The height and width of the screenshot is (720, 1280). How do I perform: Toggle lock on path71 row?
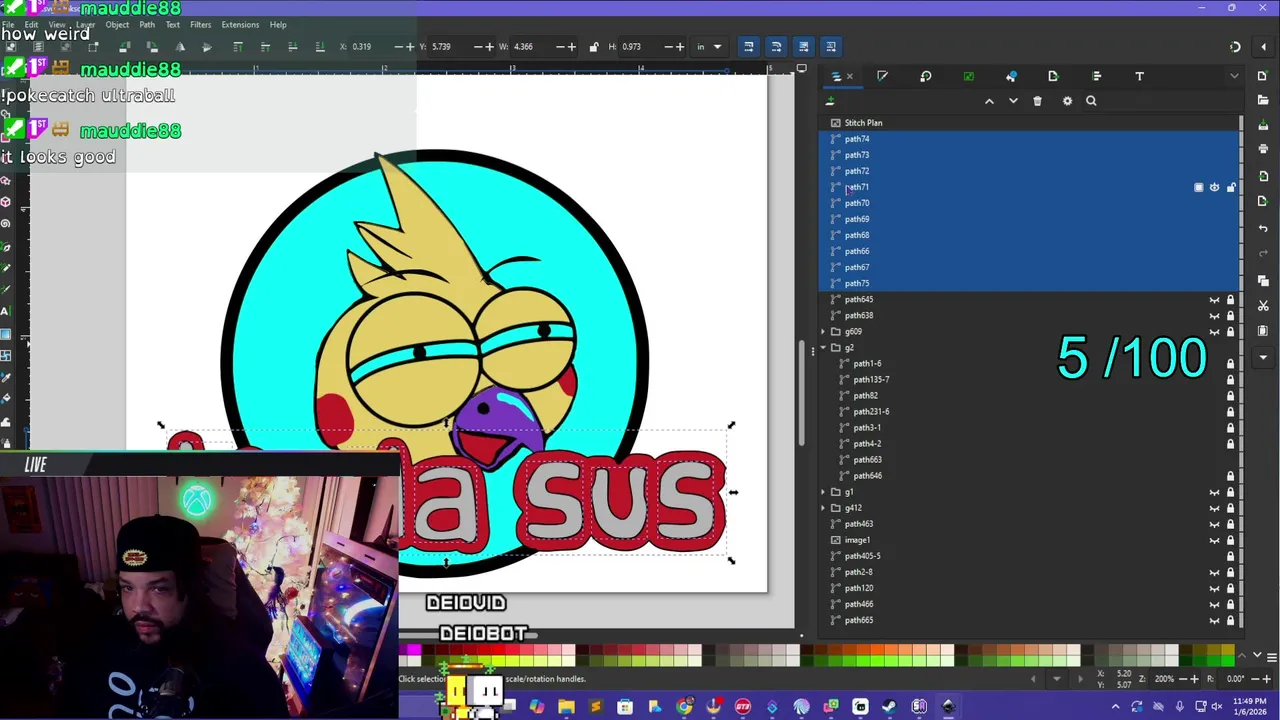(1231, 187)
